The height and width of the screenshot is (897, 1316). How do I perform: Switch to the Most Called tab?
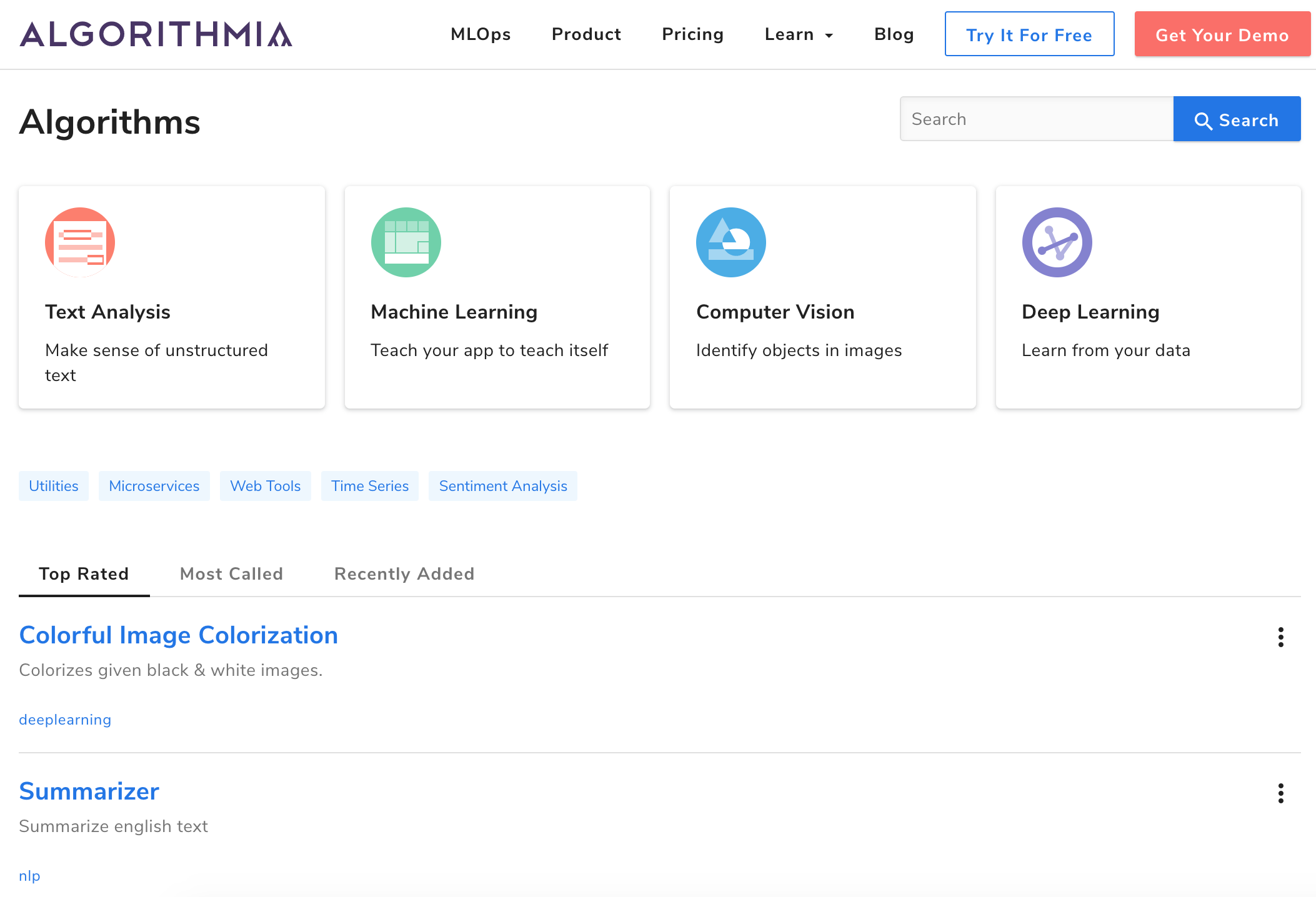[231, 574]
